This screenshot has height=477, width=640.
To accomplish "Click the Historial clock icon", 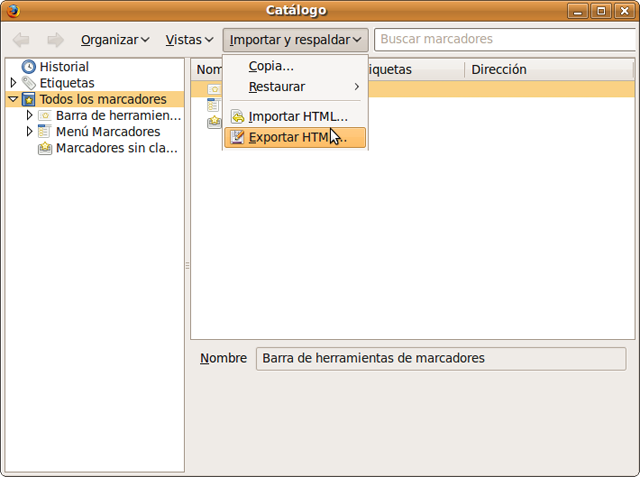I will coord(28,67).
